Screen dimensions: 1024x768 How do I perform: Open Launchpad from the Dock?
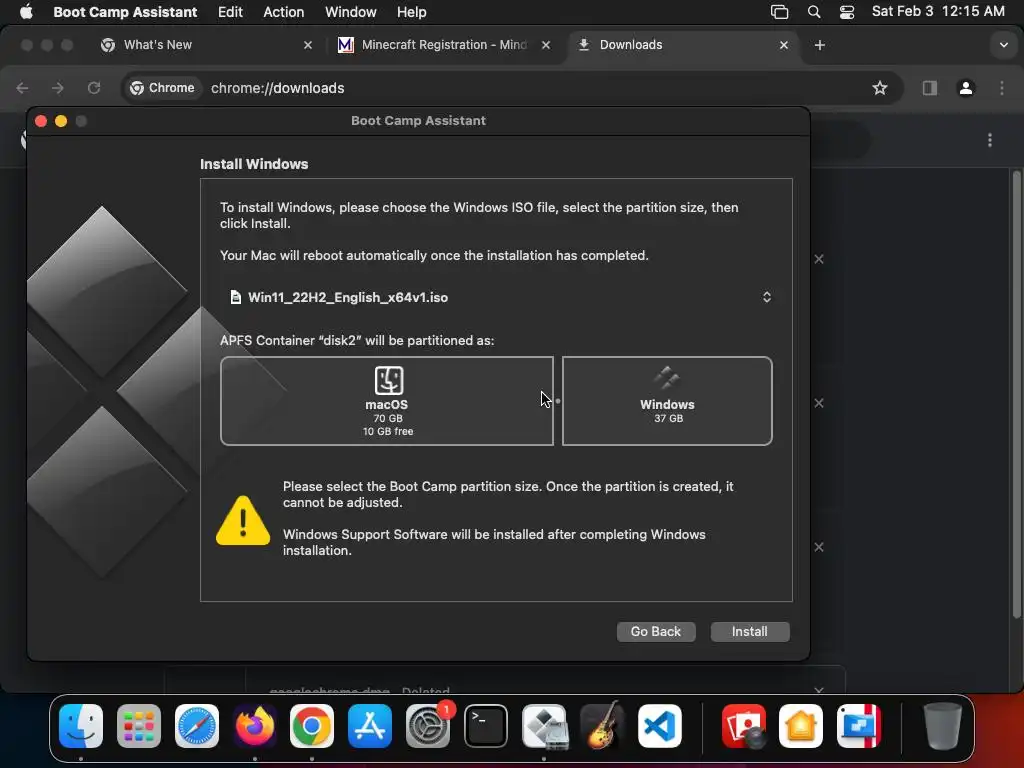[139, 726]
